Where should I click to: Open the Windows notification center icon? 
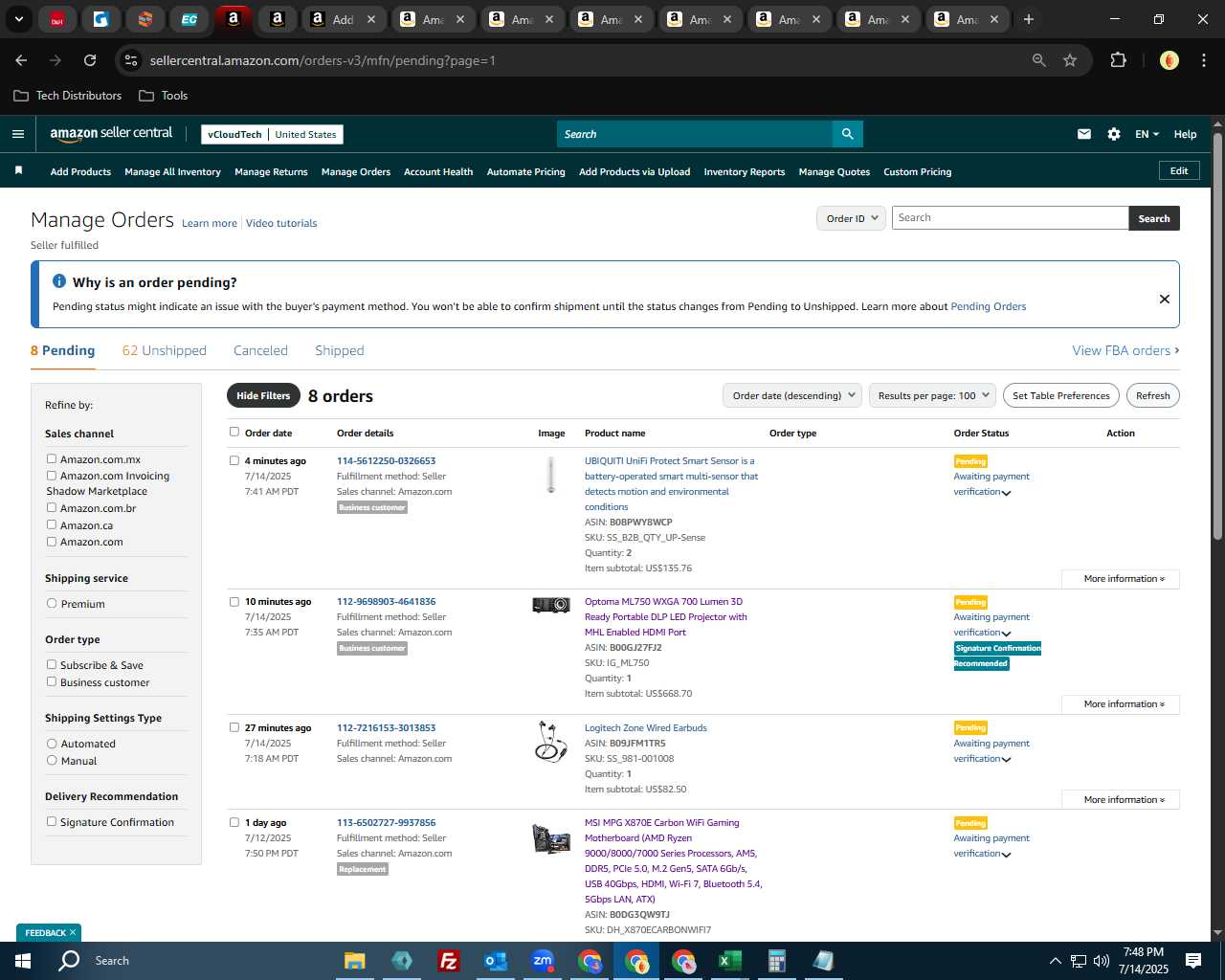tap(1193, 961)
